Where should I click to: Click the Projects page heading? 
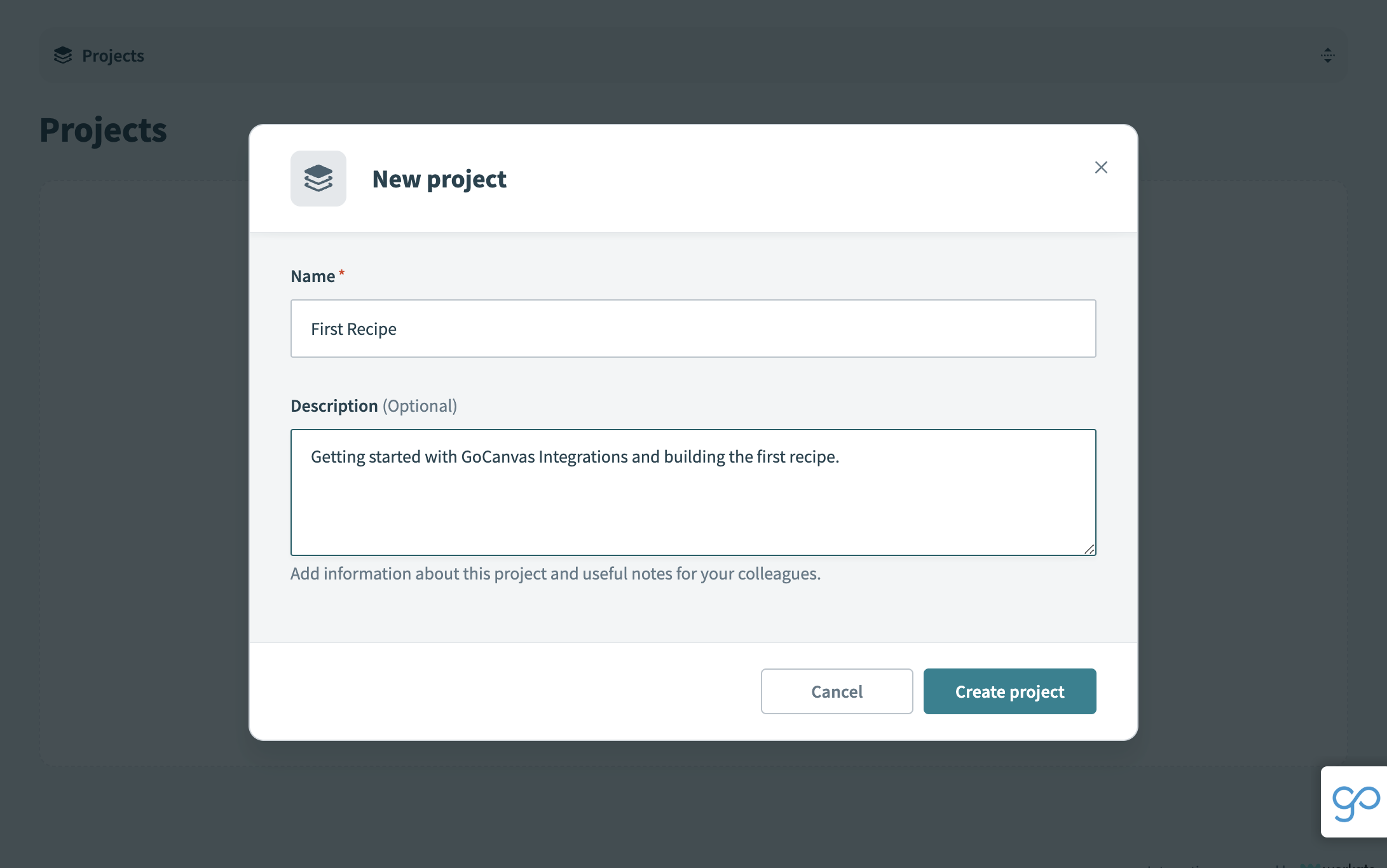(103, 130)
